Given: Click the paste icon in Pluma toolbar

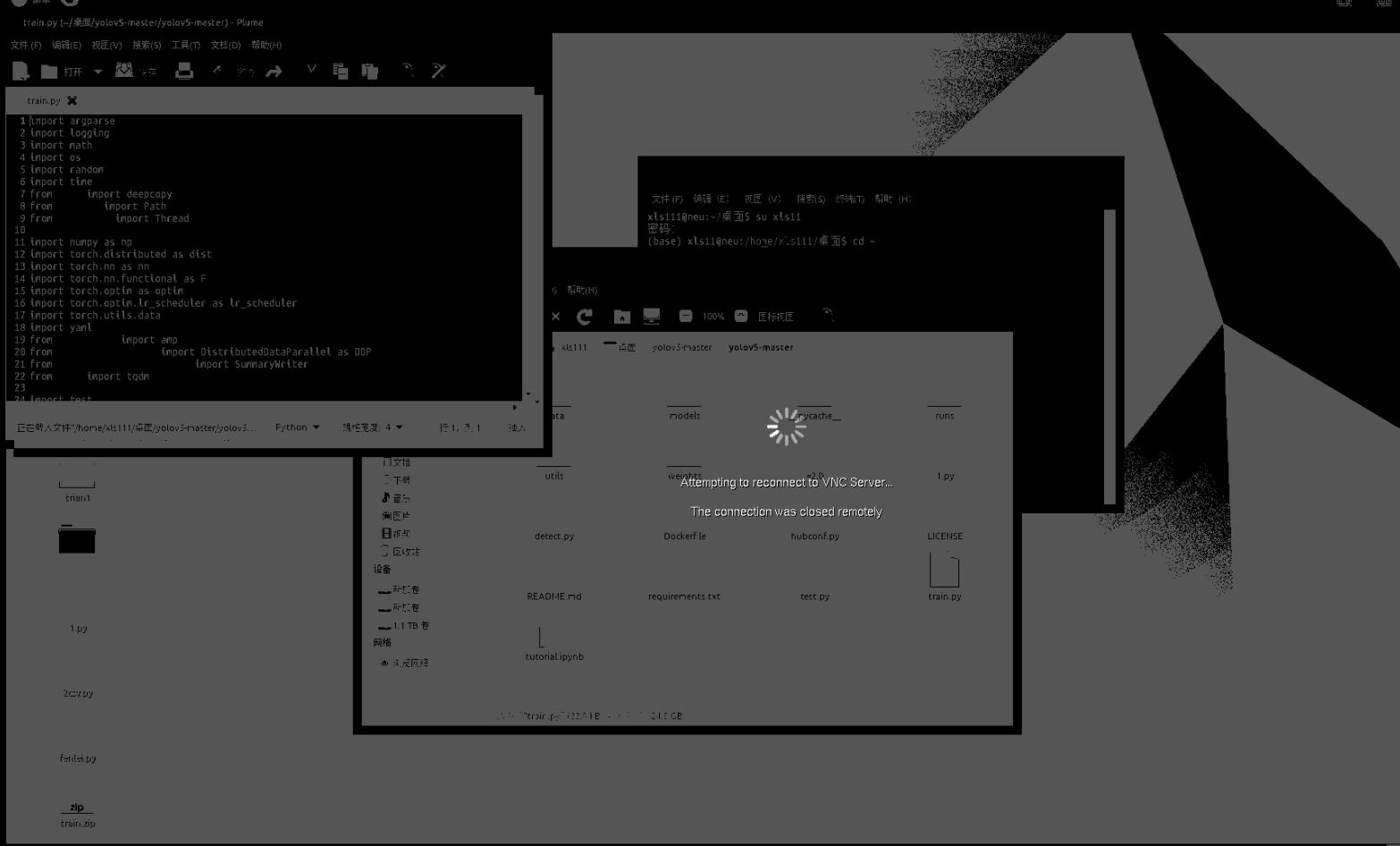Looking at the screenshot, I should 369,72.
